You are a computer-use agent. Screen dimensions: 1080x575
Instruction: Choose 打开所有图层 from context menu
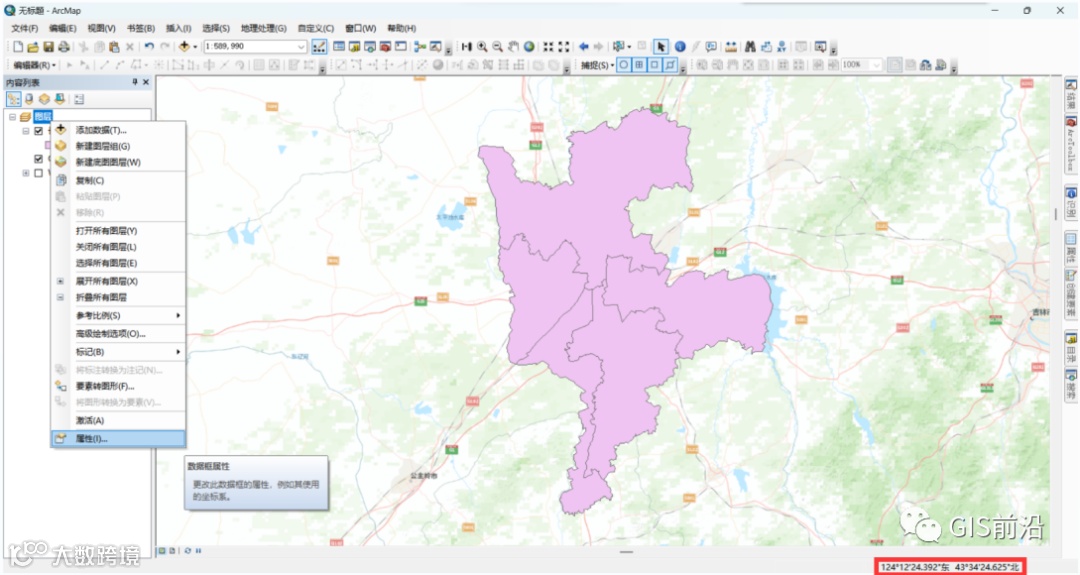pyautogui.click(x=118, y=231)
